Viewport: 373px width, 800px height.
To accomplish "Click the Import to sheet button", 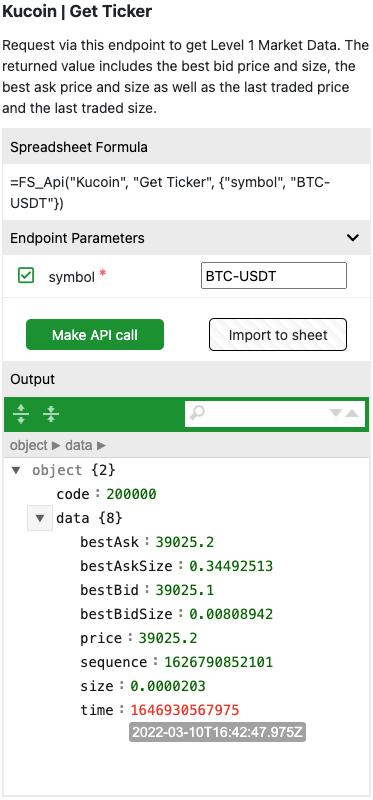I will coord(278,335).
